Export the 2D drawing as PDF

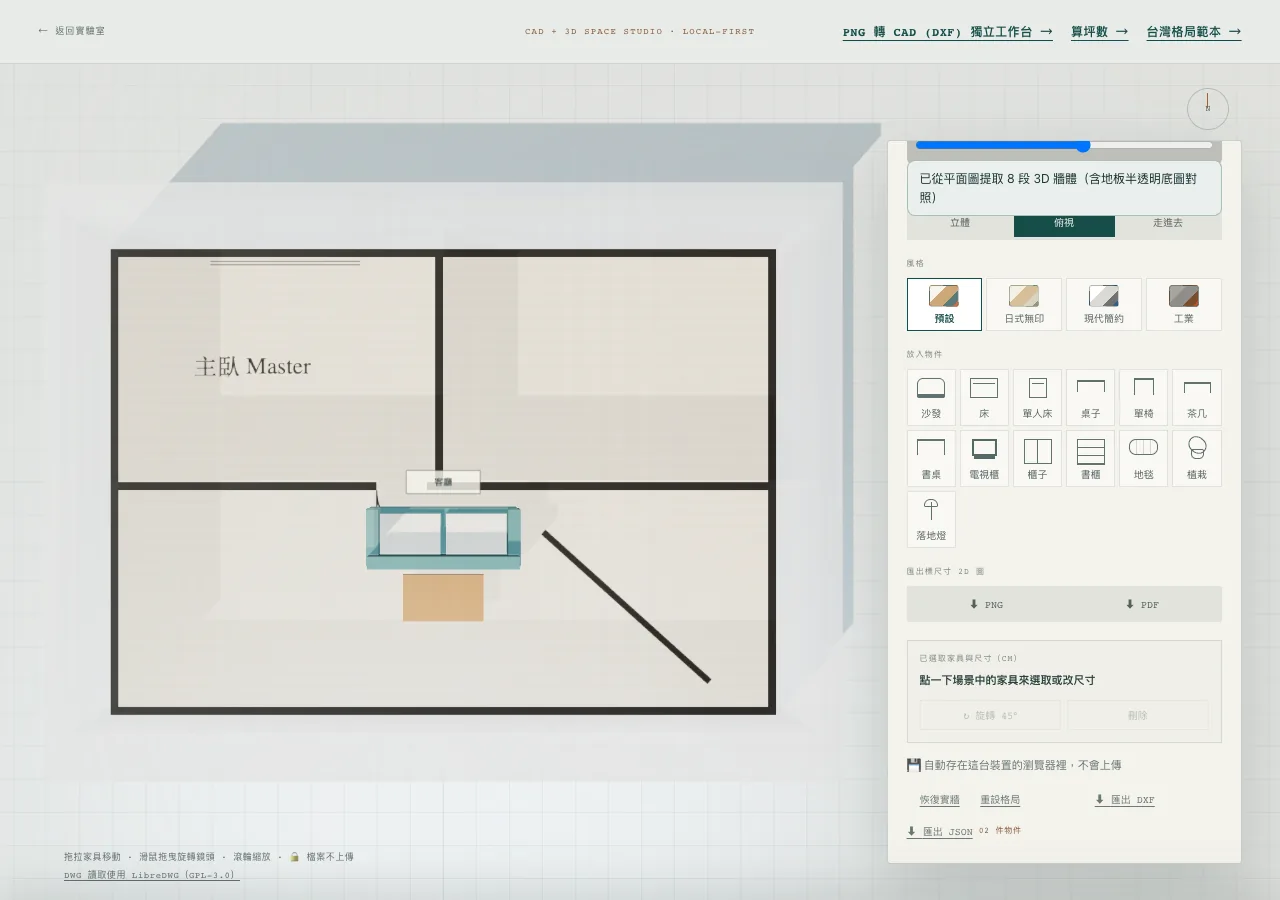1143,604
